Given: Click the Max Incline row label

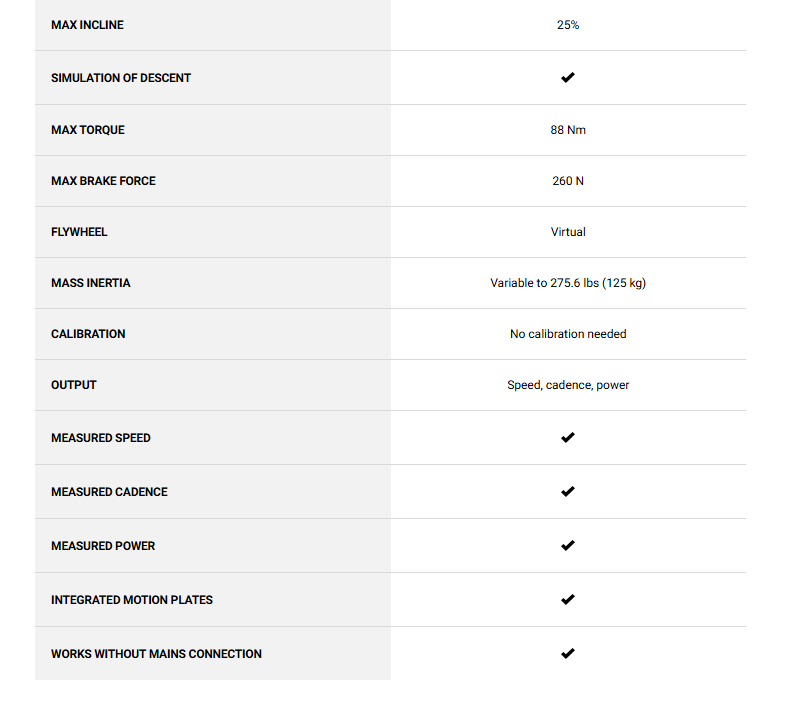Looking at the screenshot, I should point(87,25).
